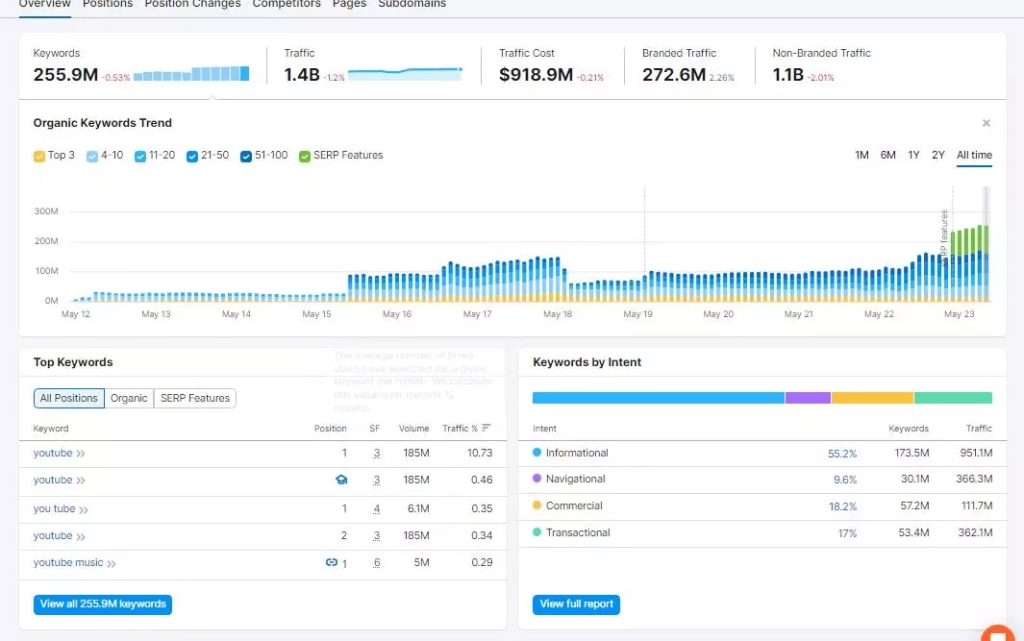Click the Informational traffic value 951.1M

point(976,453)
